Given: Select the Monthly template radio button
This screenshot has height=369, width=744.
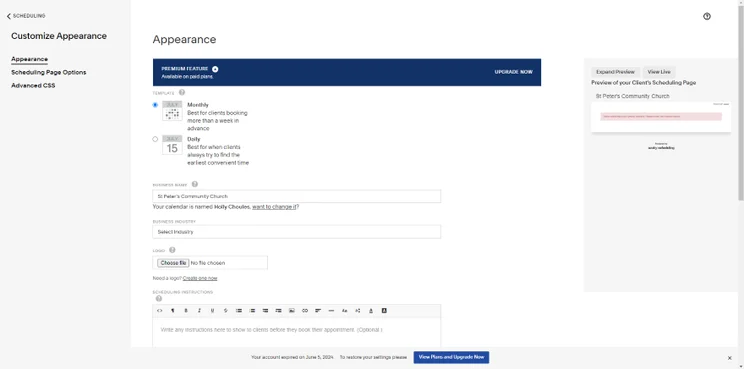Looking at the screenshot, I should (155, 105).
